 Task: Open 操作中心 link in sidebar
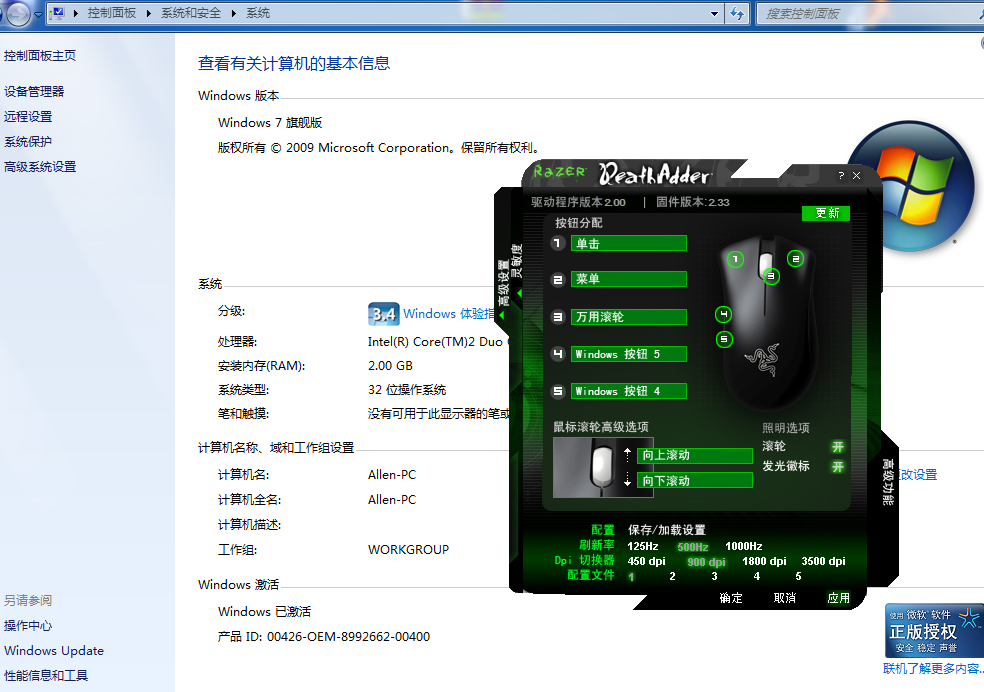(x=28, y=625)
